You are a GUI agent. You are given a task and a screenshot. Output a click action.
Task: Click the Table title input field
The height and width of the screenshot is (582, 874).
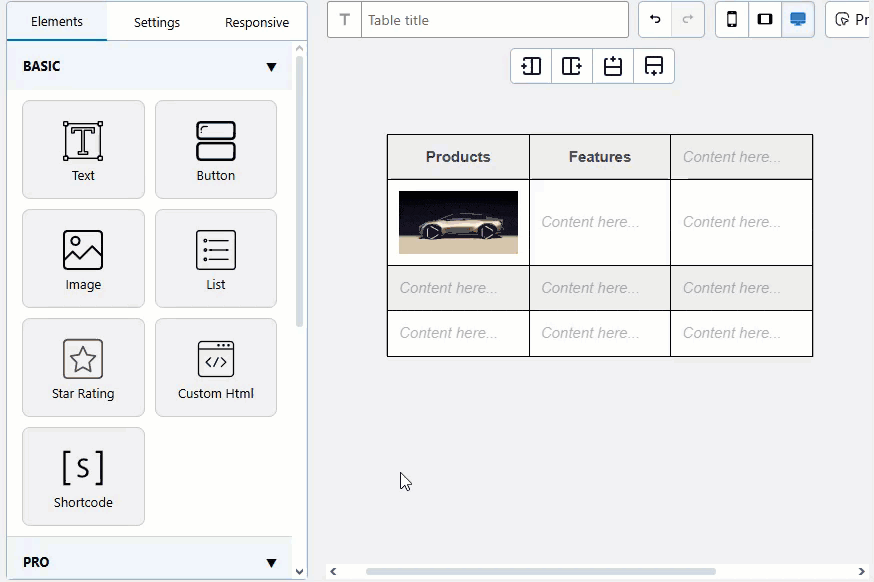click(494, 20)
